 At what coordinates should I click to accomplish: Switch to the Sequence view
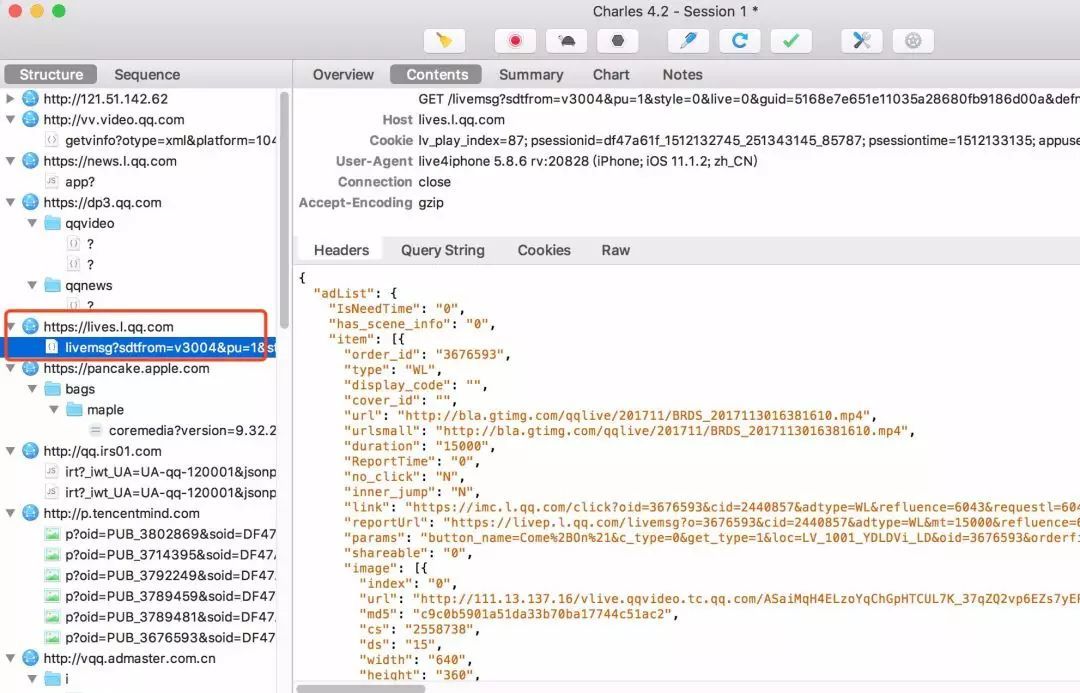tap(147, 75)
